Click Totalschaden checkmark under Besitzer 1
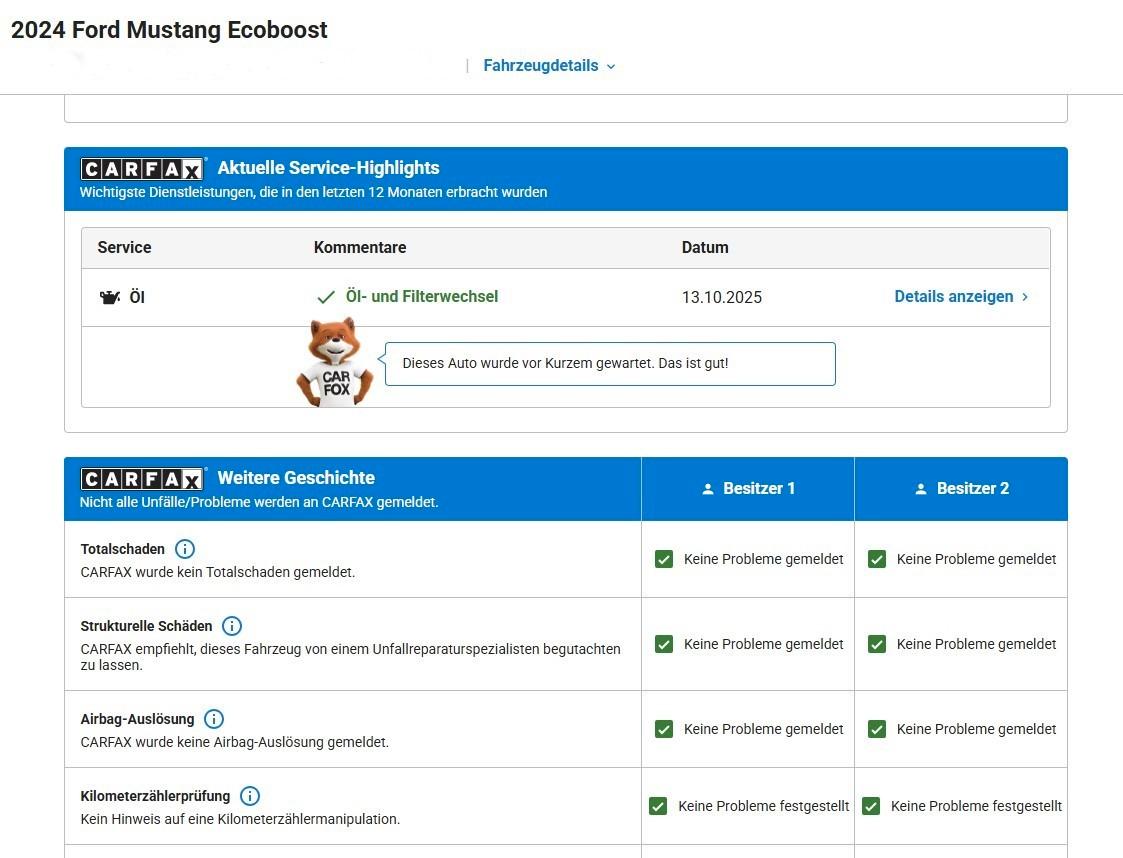1123x858 pixels. [664, 559]
